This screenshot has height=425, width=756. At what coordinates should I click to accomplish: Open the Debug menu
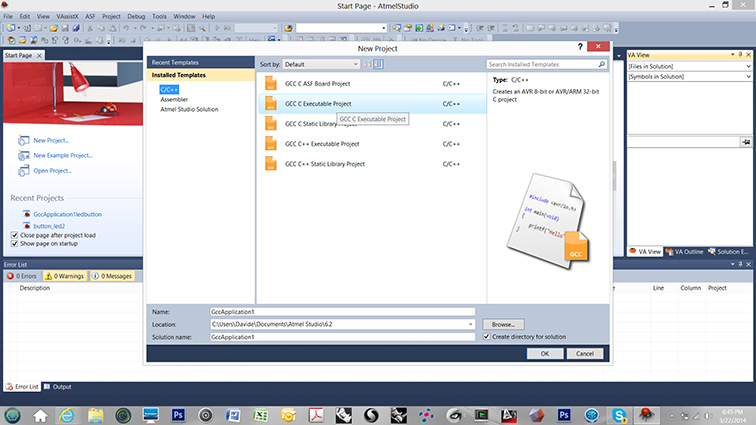click(x=136, y=16)
